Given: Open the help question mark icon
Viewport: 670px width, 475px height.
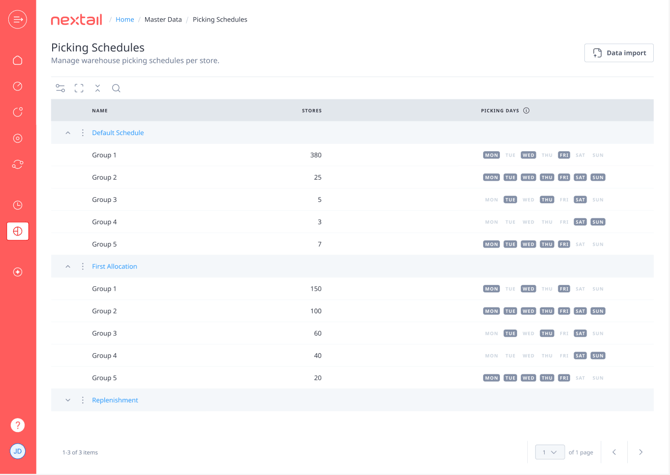Looking at the screenshot, I should click(x=18, y=425).
